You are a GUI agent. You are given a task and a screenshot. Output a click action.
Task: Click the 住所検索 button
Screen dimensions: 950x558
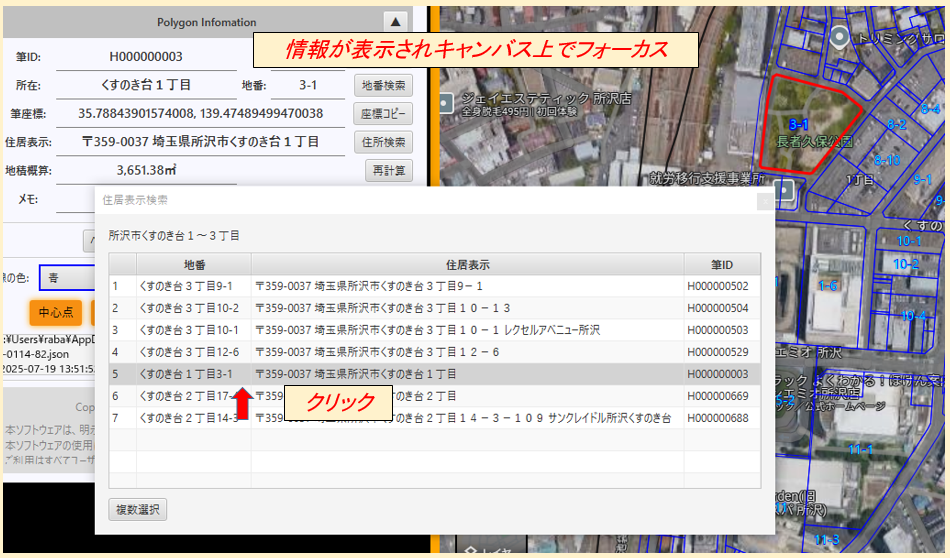tap(383, 142)
